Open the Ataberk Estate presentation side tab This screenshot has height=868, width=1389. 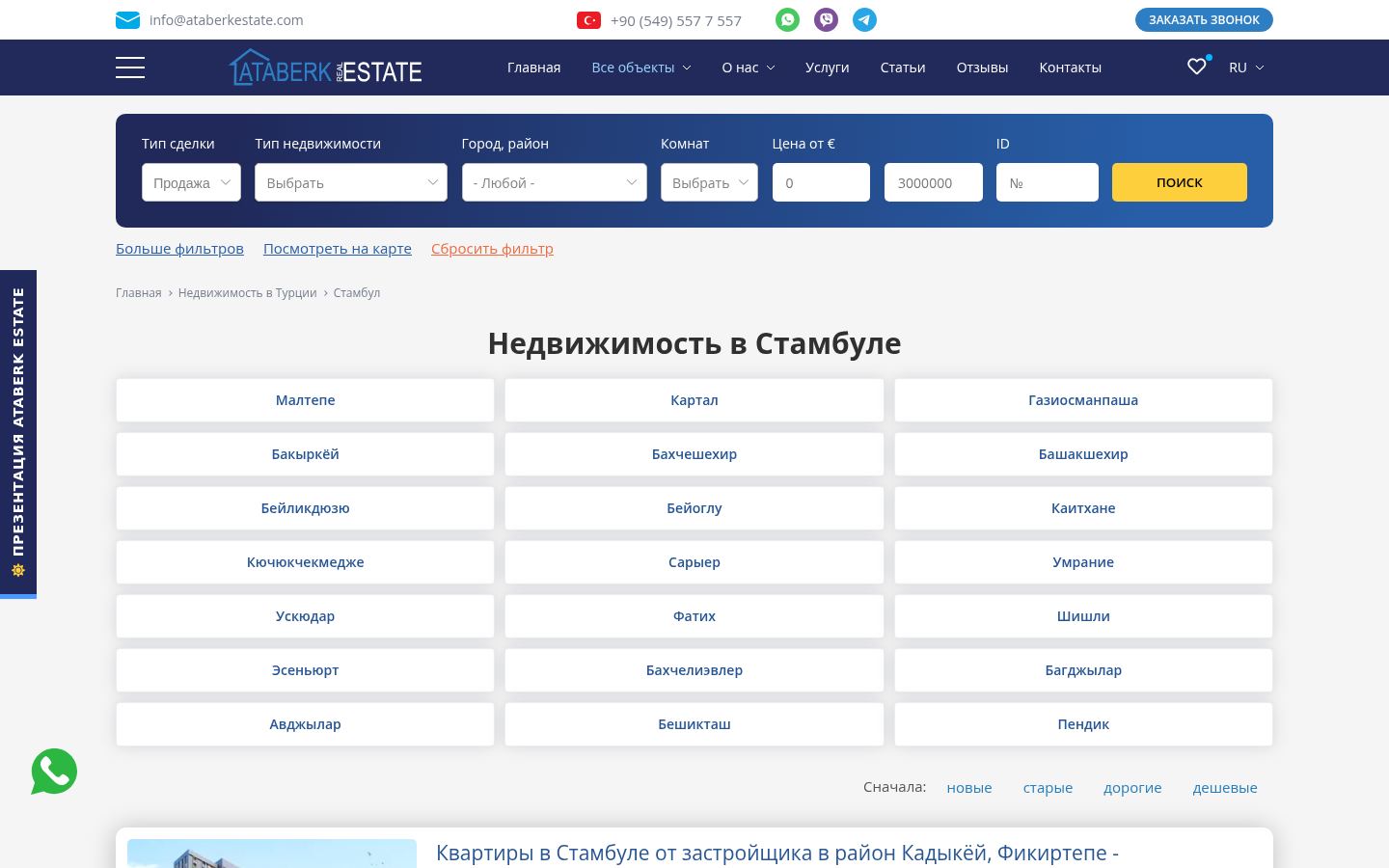point(18,433)
